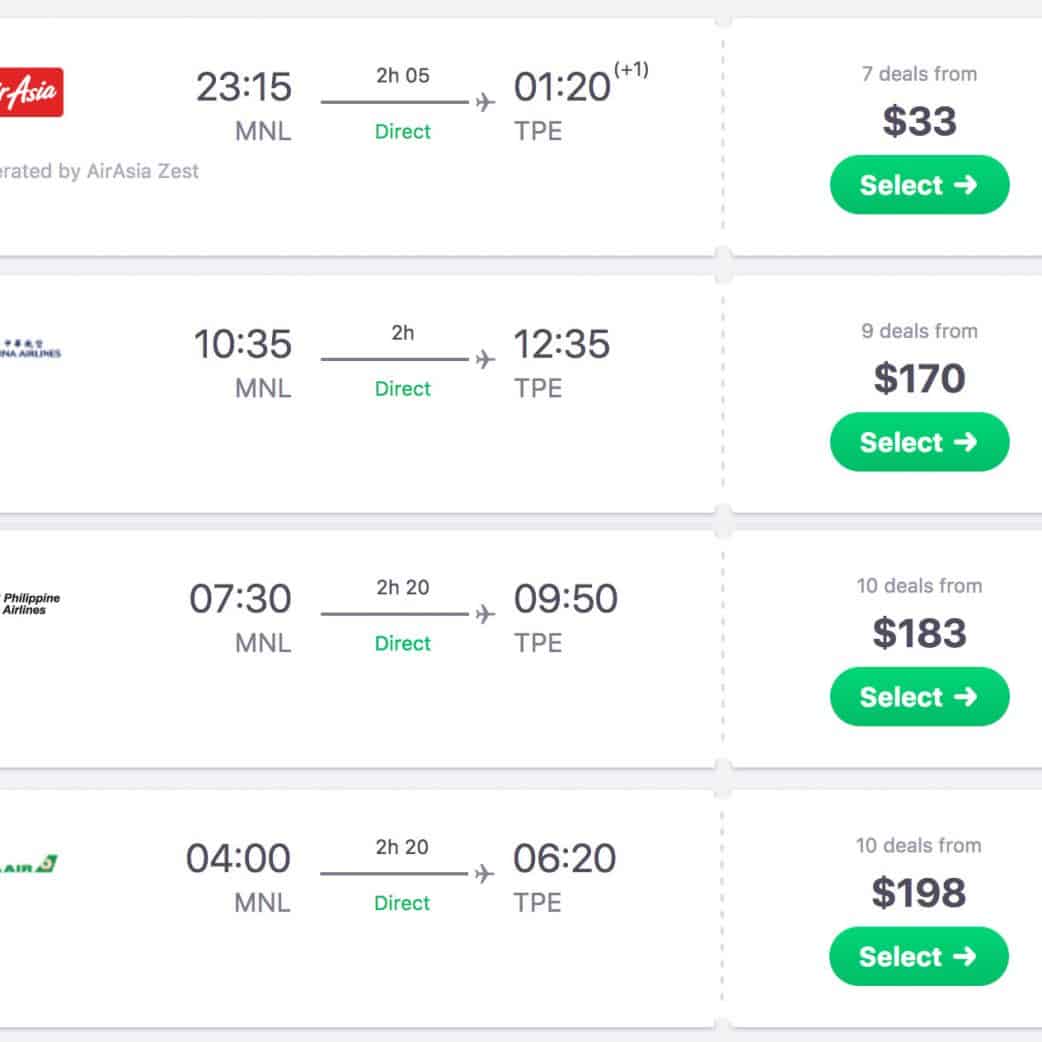Click the AirAsia airline logo
This screenshot has width=1042, height=1042.
point(32,92)
